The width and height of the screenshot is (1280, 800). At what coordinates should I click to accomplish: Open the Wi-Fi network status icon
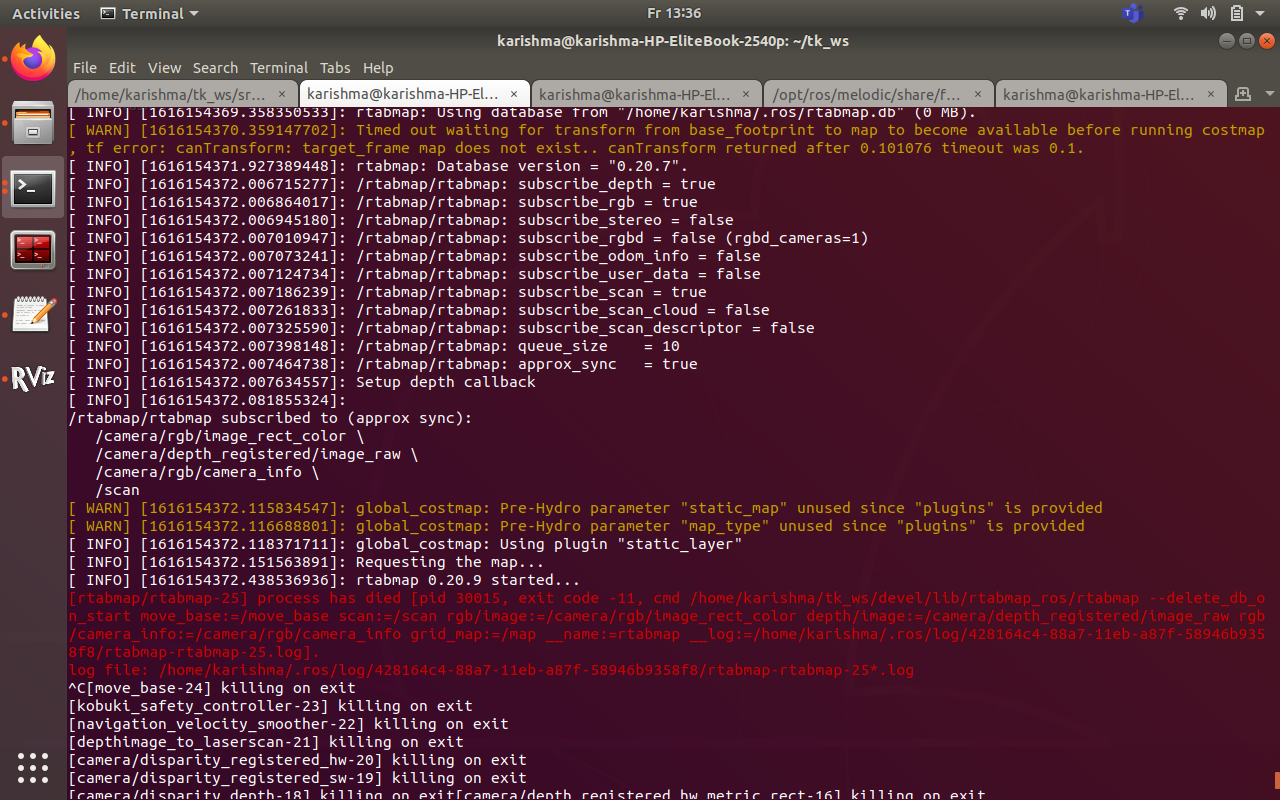1181,14
